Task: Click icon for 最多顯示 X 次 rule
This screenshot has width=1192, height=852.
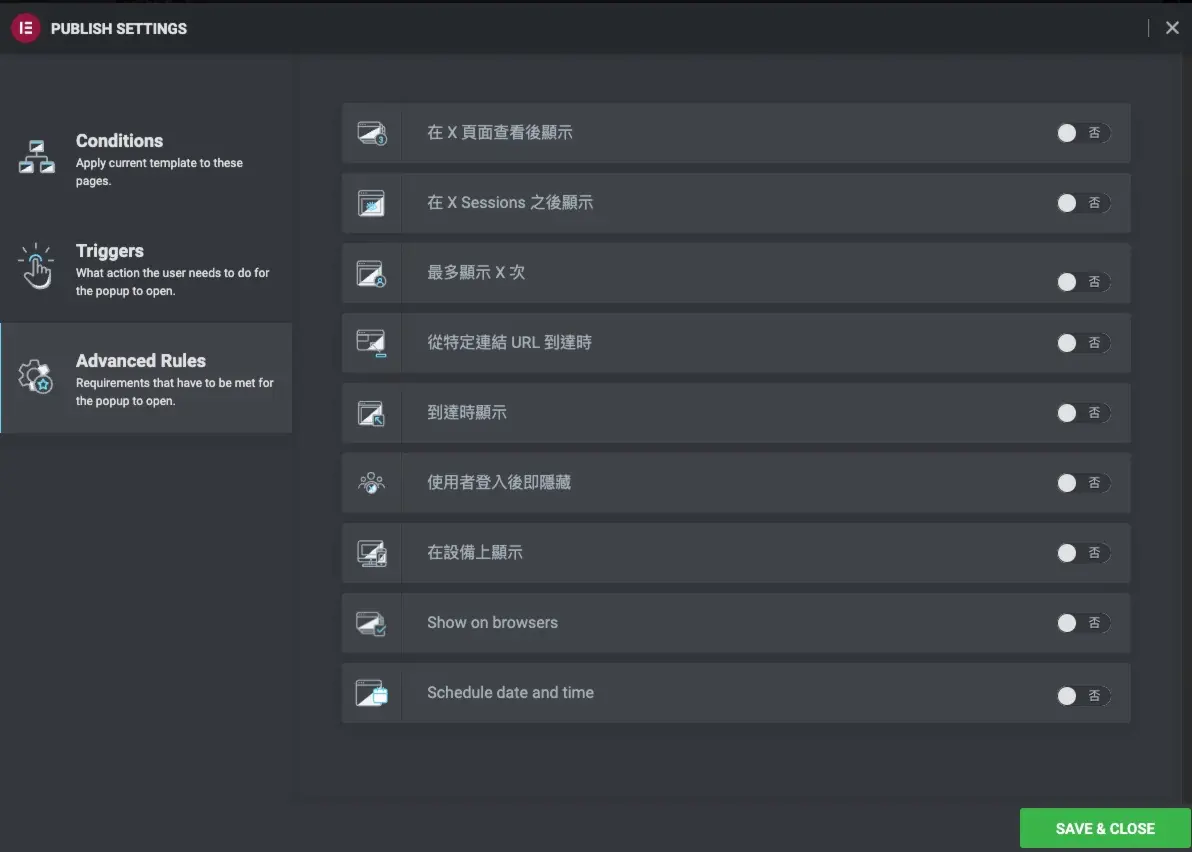Action: [372, 274]
